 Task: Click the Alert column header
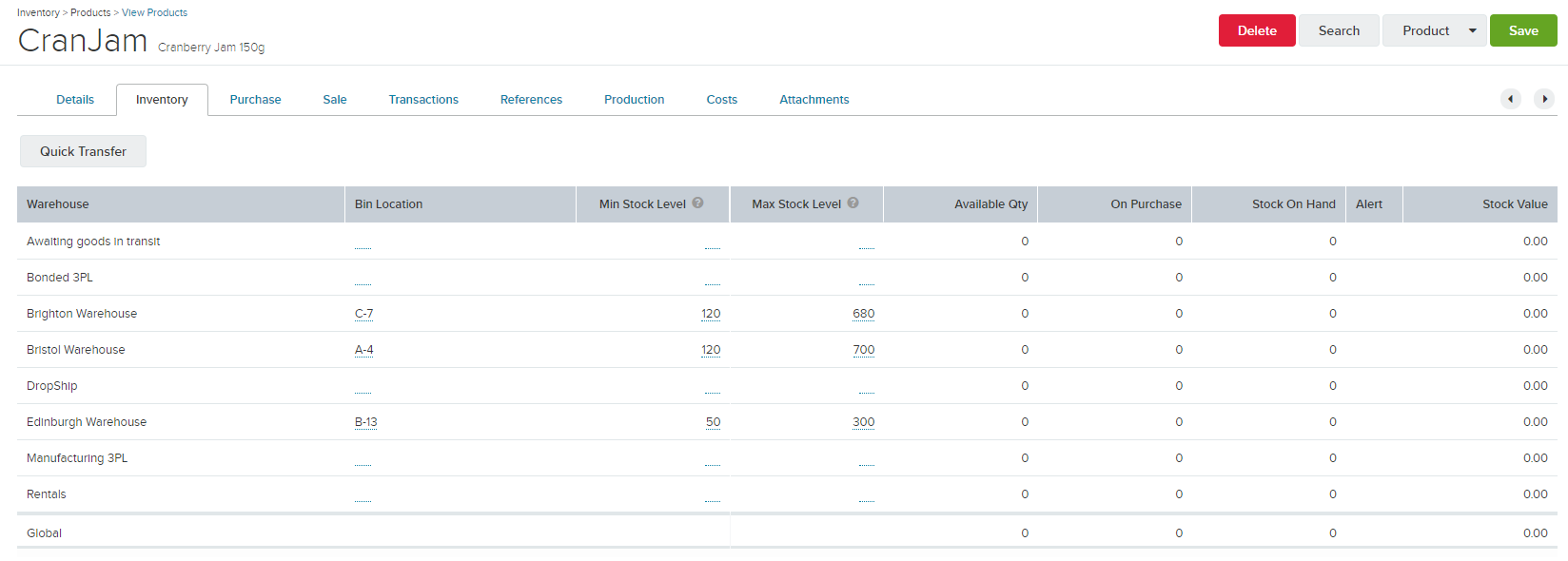(x=1375, y=204)
